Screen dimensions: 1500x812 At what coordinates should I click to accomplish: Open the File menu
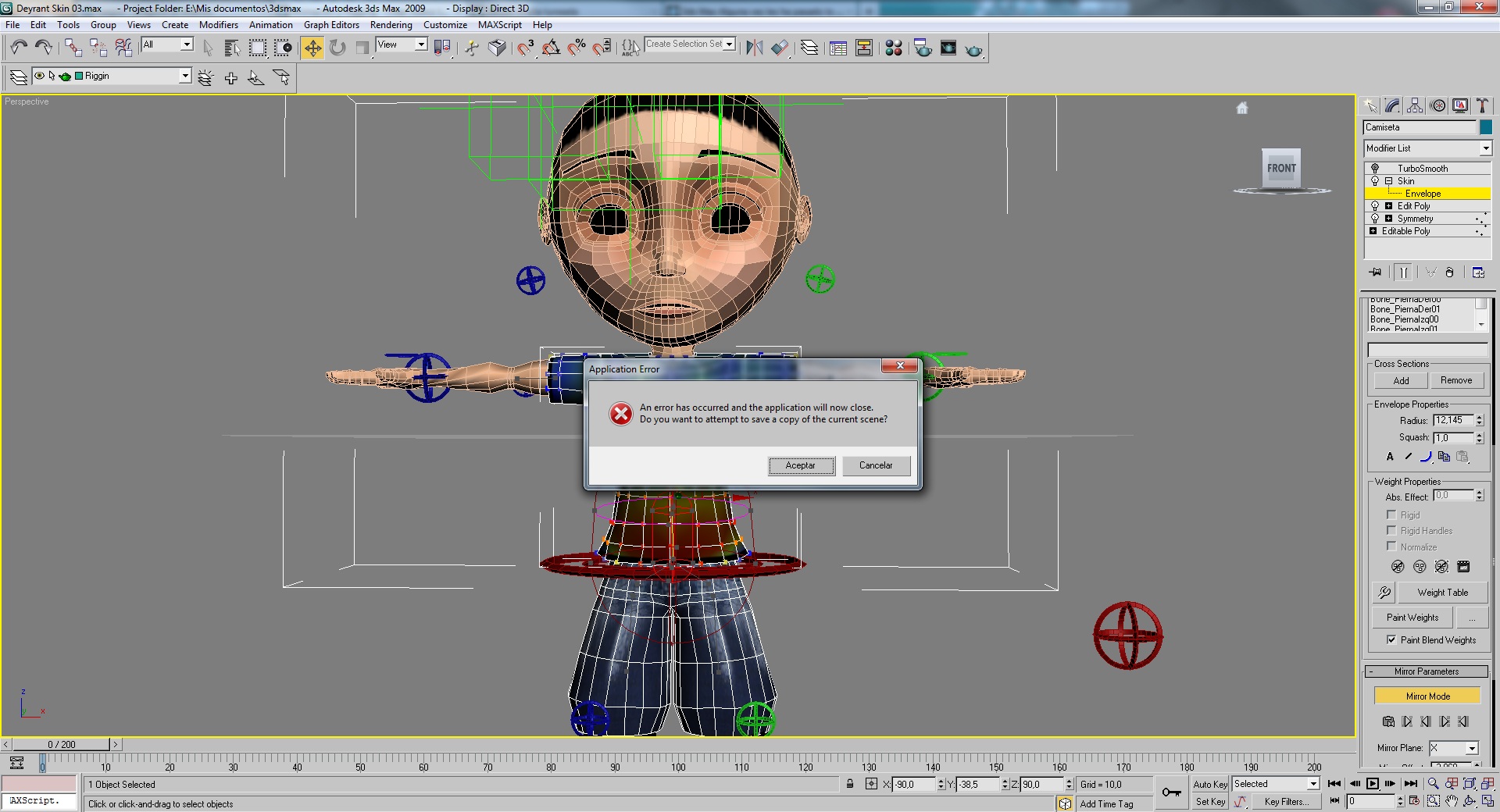point(12,25)
